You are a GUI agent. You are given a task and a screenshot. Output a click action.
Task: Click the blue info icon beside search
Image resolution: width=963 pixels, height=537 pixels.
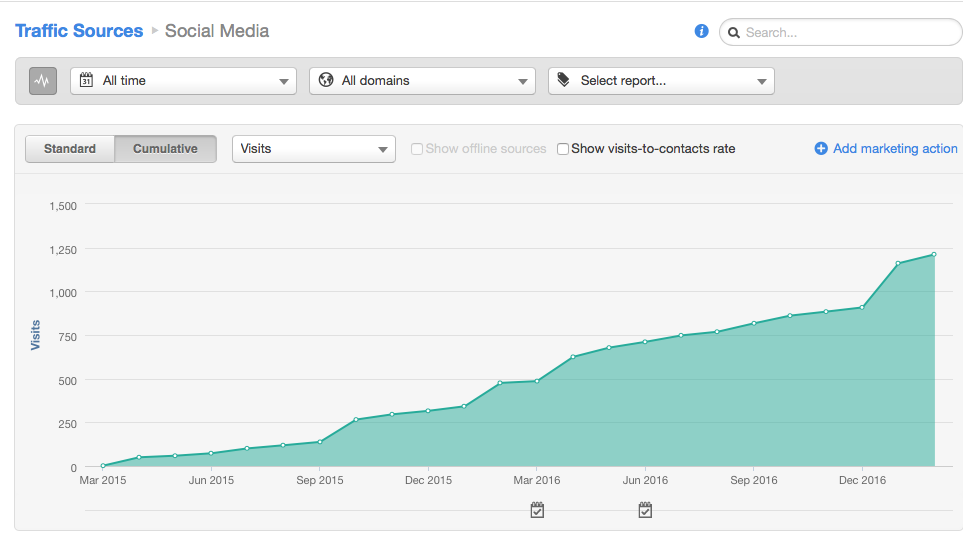[701, 31]
